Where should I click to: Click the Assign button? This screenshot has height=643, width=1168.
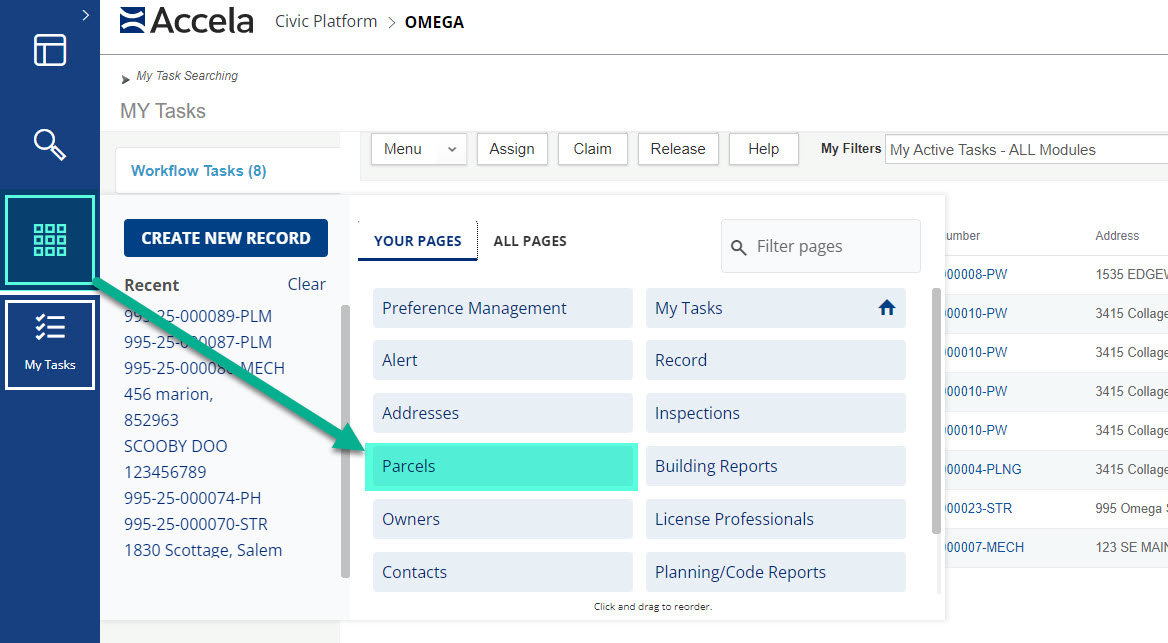[512, 149]
